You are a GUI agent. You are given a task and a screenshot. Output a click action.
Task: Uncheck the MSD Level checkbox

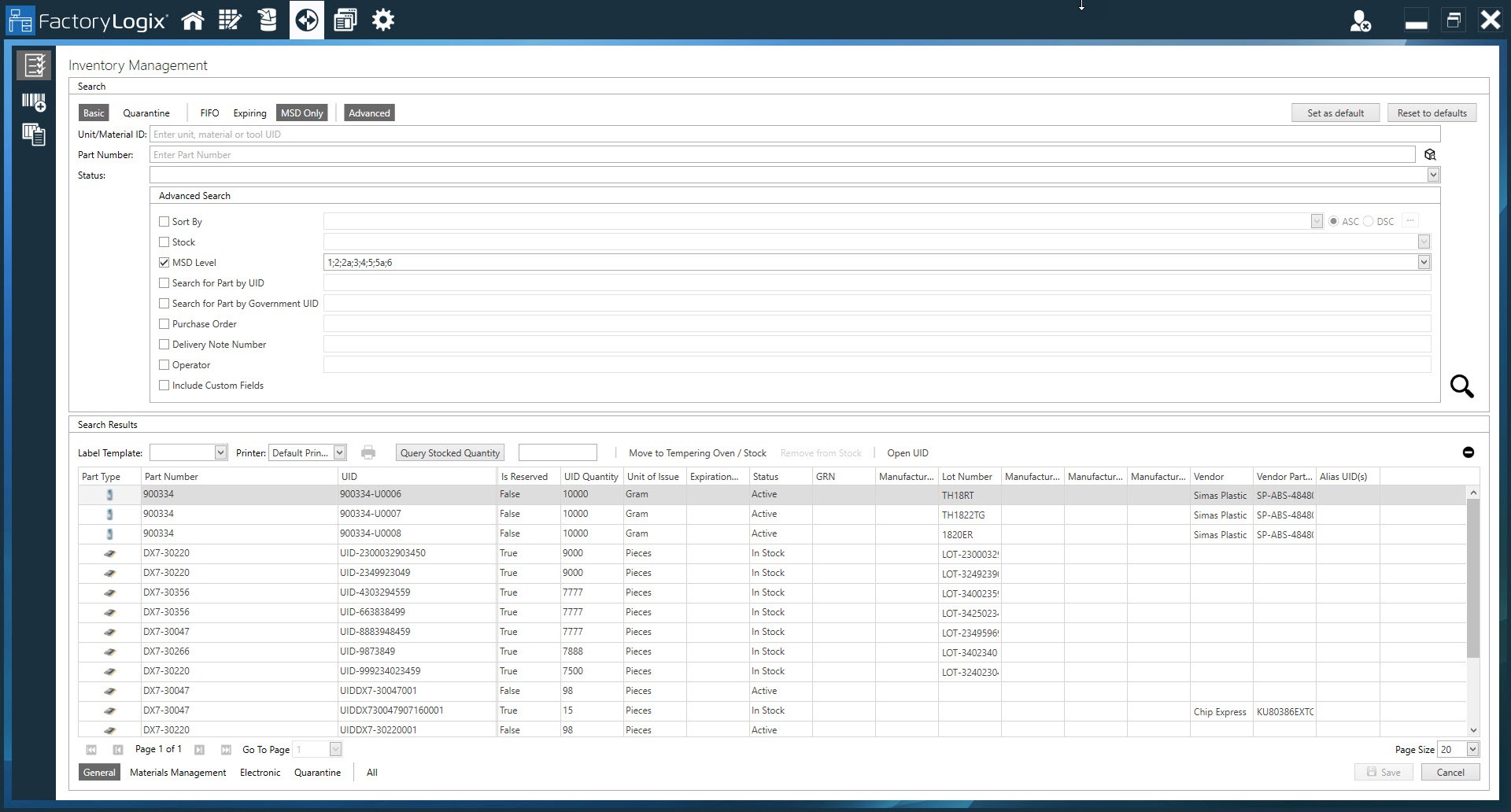point(164,262)
